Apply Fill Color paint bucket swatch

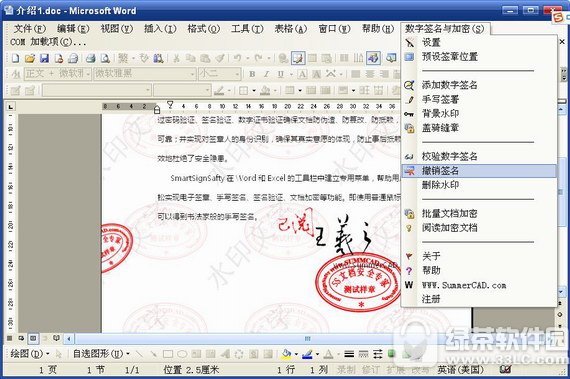(x=287, y=354)
